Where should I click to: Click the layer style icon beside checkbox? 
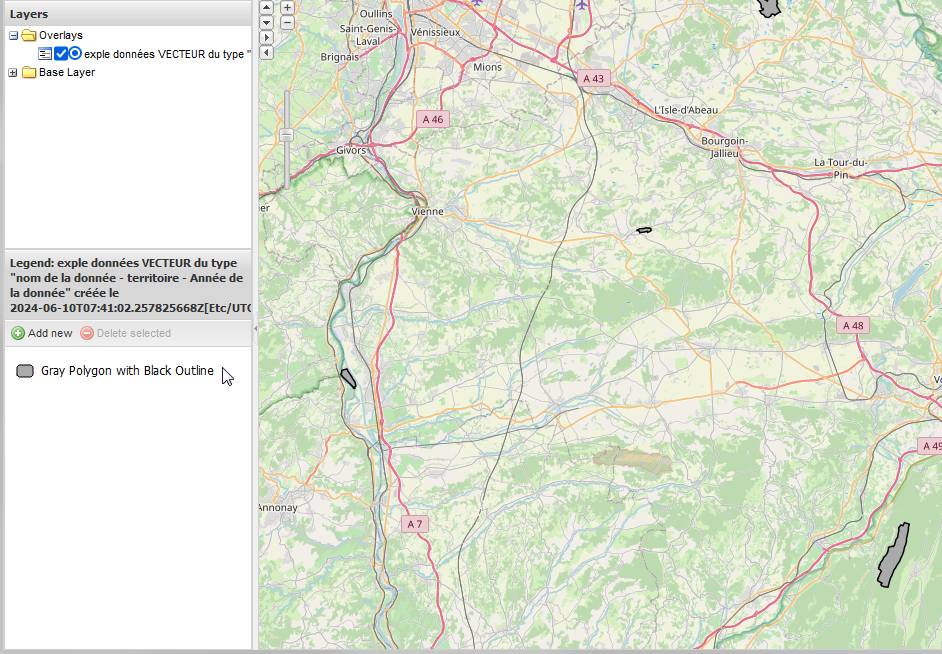click(45, 54)
